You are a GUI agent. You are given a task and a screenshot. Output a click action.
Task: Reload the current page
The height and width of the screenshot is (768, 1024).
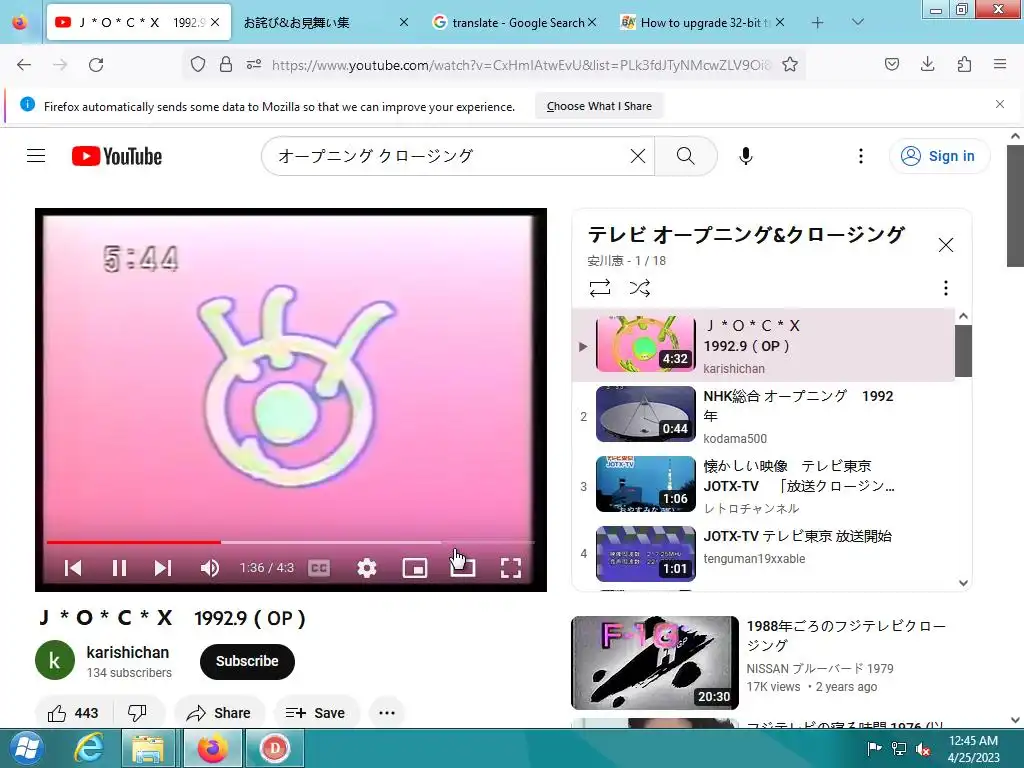tap(96, 65)
